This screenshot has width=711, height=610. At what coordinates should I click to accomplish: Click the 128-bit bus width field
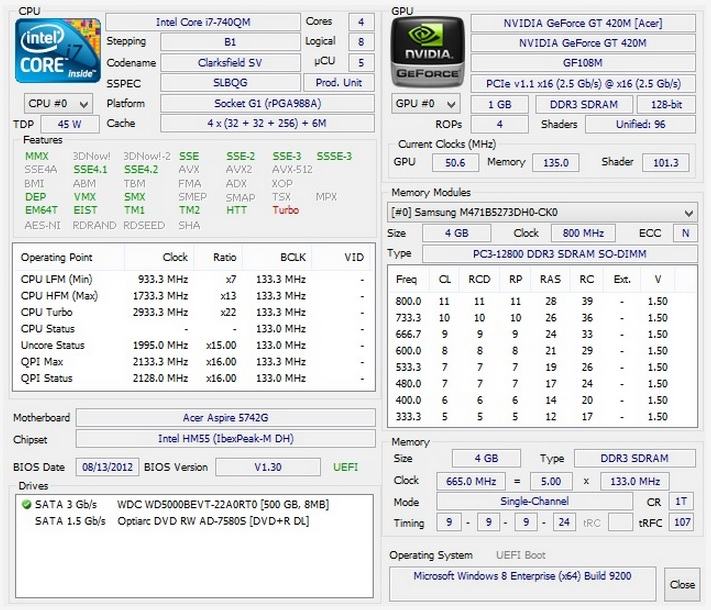pyautogui.click(x=666, y=104)
